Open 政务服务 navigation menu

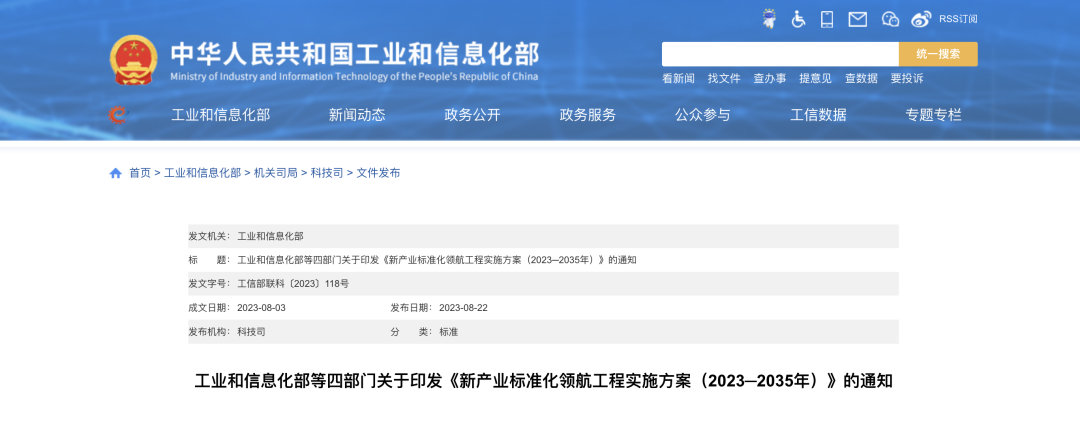click(x=588, y=115)
